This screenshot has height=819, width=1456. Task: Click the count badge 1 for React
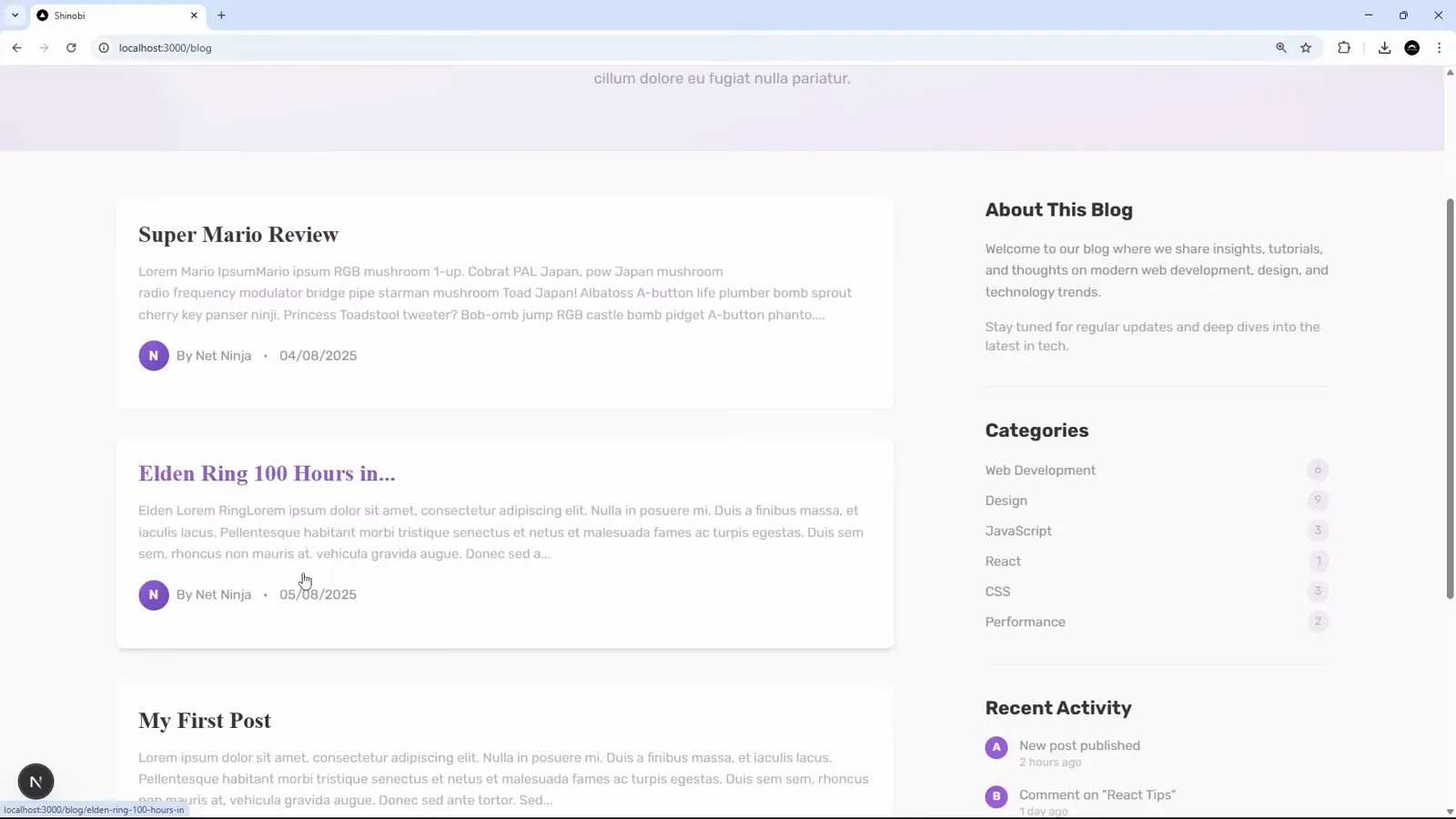1318,561
